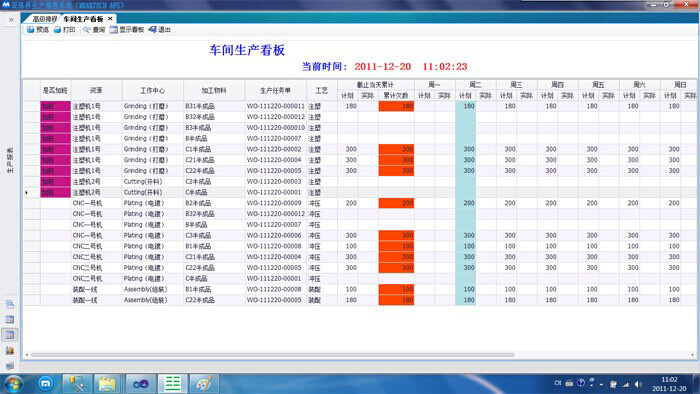The image size is (700, 394).
Task: Click the 截止当天累计 header group
Action: pyautogui.click(x=375, y=85)
